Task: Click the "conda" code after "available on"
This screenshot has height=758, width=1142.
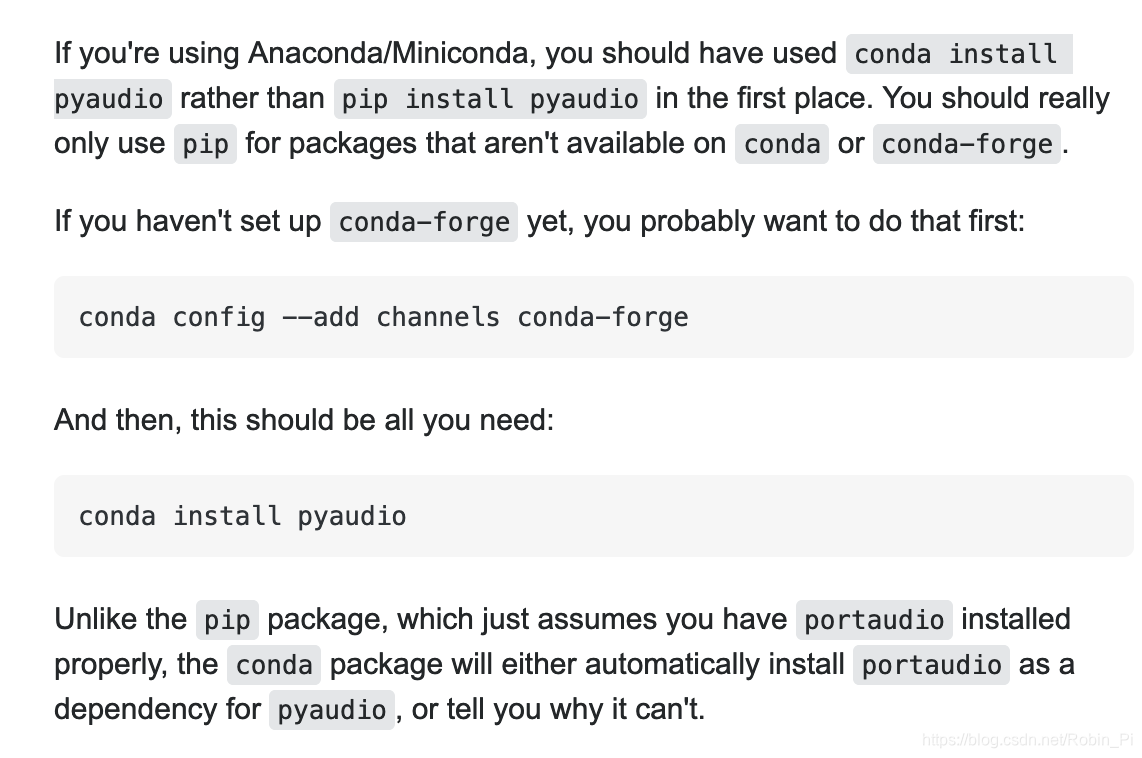Action: point(782,144)
